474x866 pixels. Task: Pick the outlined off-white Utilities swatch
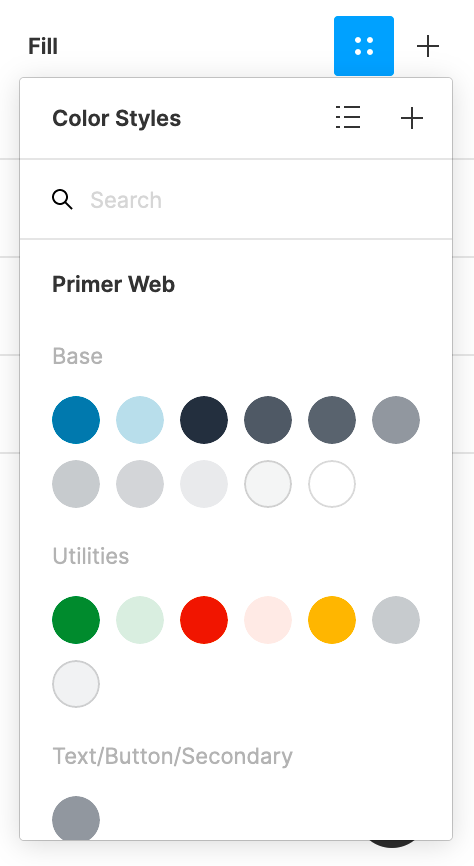click(x=76, y=684)
